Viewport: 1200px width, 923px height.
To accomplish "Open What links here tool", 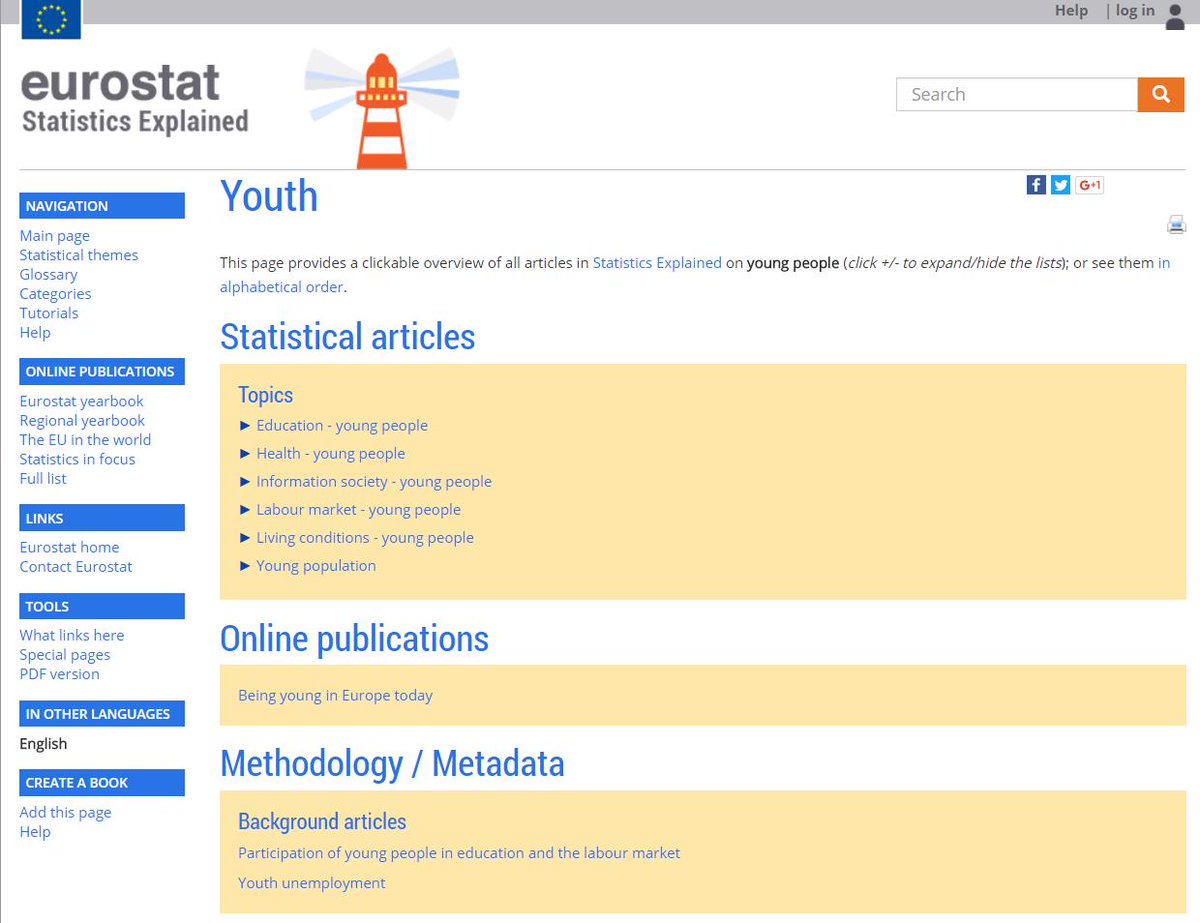I will 72,635.
